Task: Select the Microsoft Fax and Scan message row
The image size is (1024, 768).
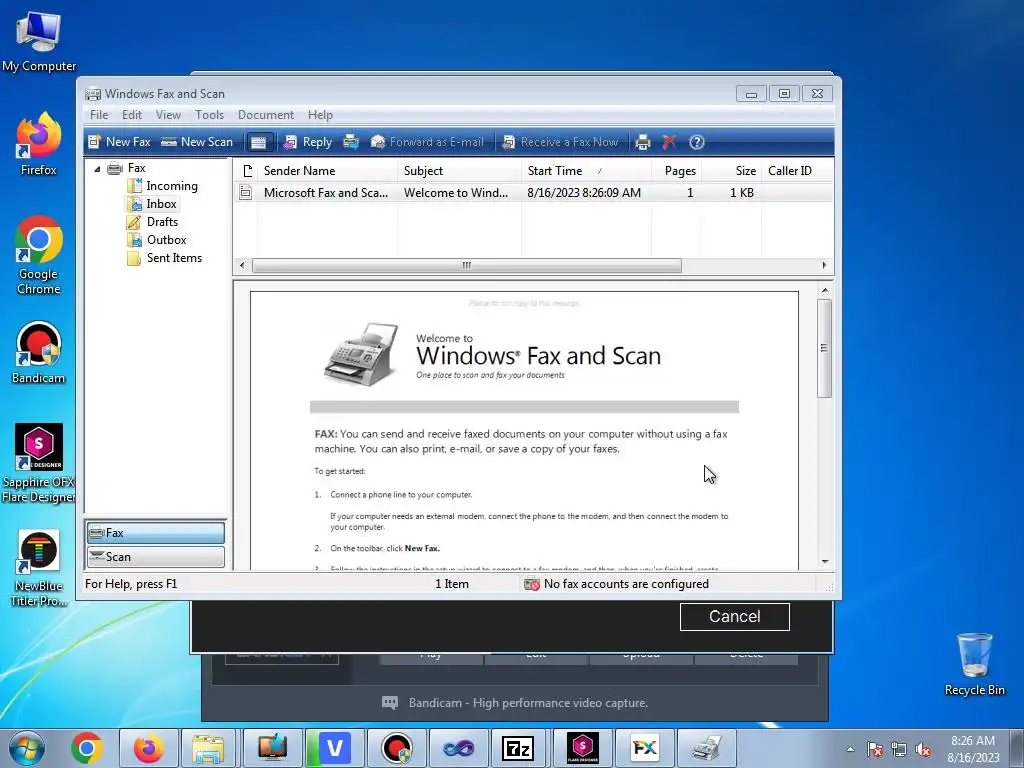Action: [x=533, y=193]
